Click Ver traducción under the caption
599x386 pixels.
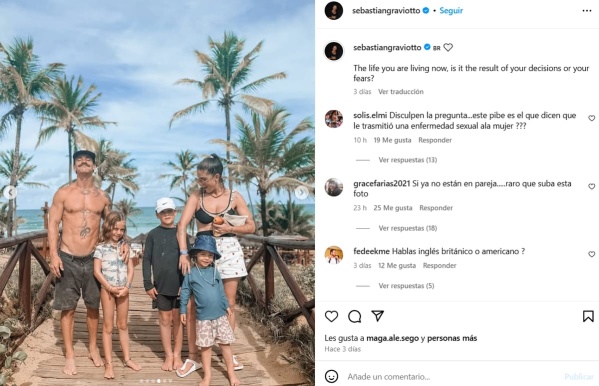[401, 92]
